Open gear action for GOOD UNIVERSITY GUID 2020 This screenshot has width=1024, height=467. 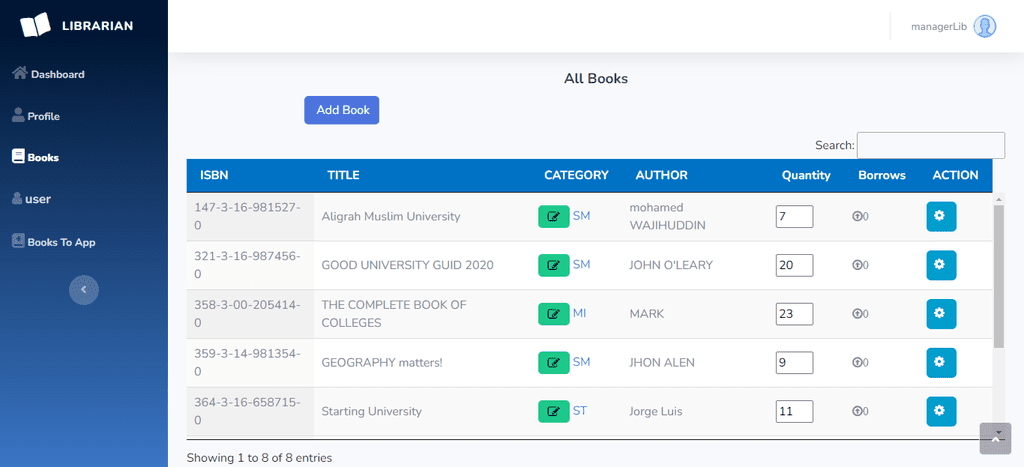(x=941, y=265)
